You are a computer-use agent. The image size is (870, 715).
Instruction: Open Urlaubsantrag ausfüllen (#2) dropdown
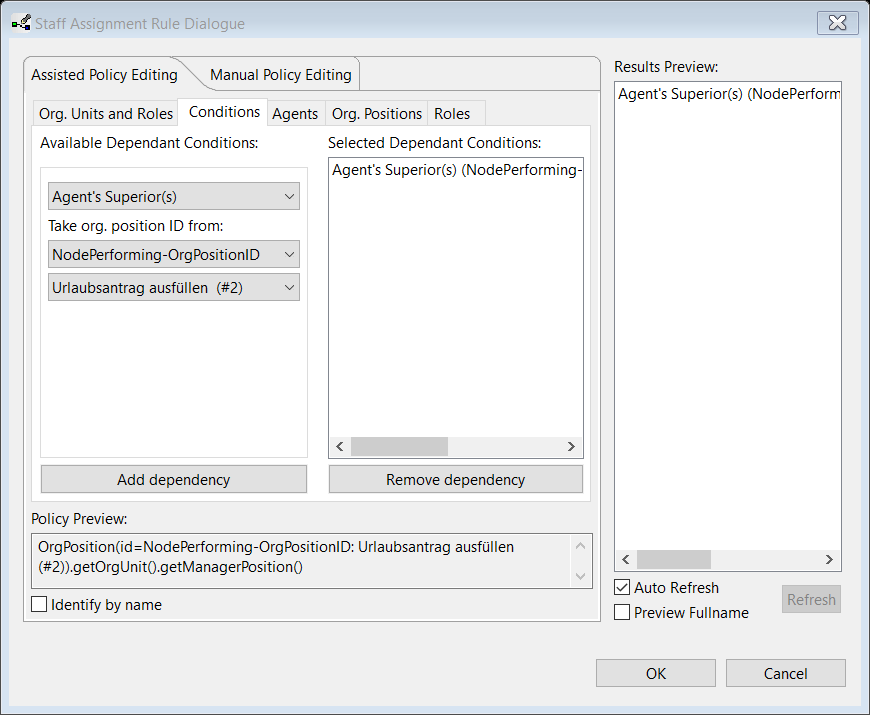pyautogui.click(x=174, y=288)
